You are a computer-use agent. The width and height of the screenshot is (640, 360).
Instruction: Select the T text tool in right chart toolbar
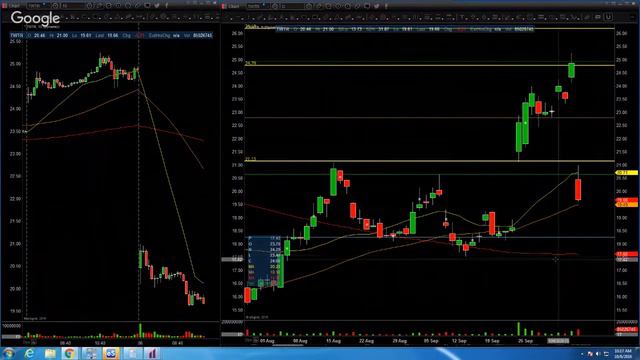[x=462, y=17]
